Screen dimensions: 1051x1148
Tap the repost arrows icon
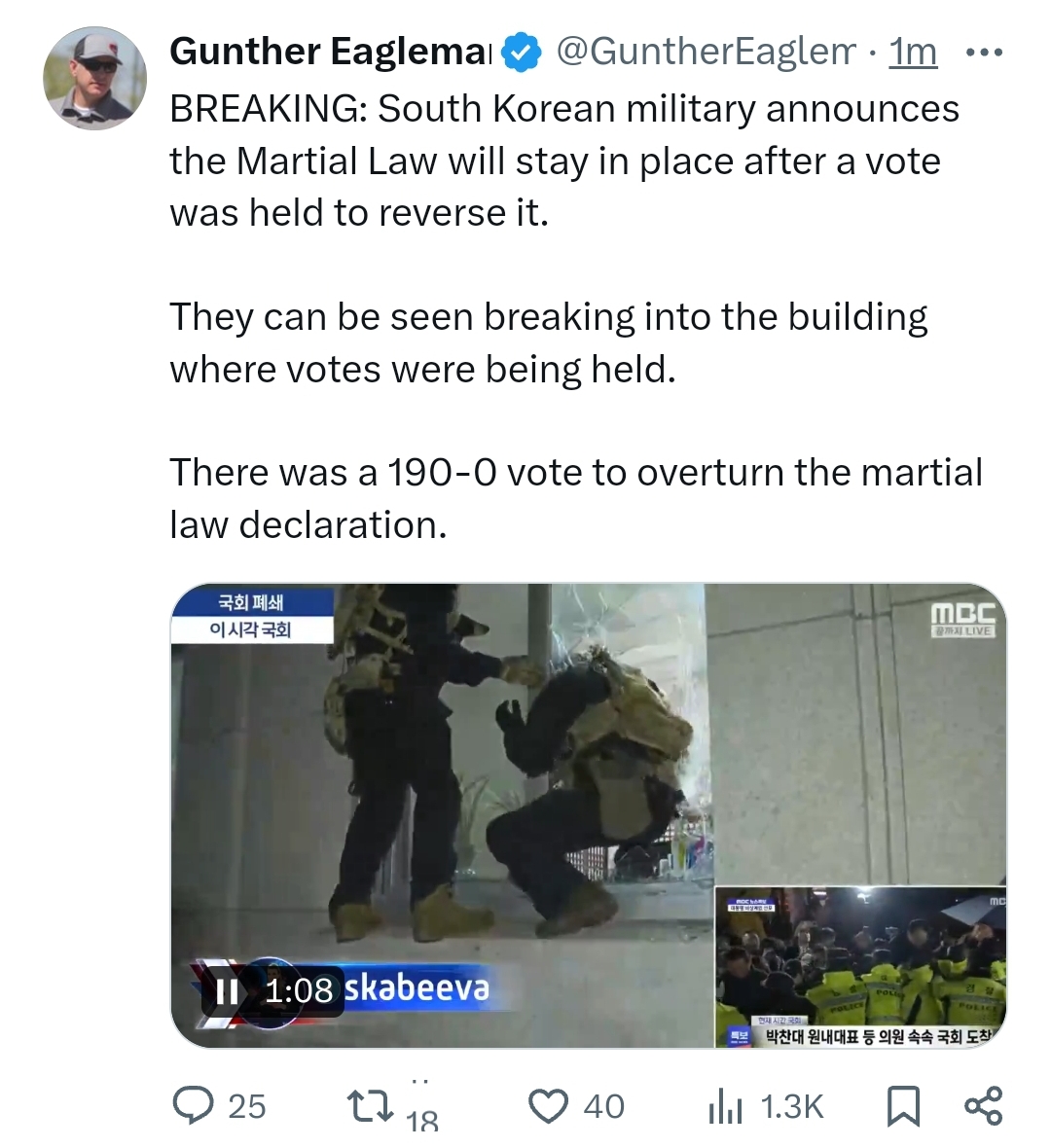tap(369, 1105)
